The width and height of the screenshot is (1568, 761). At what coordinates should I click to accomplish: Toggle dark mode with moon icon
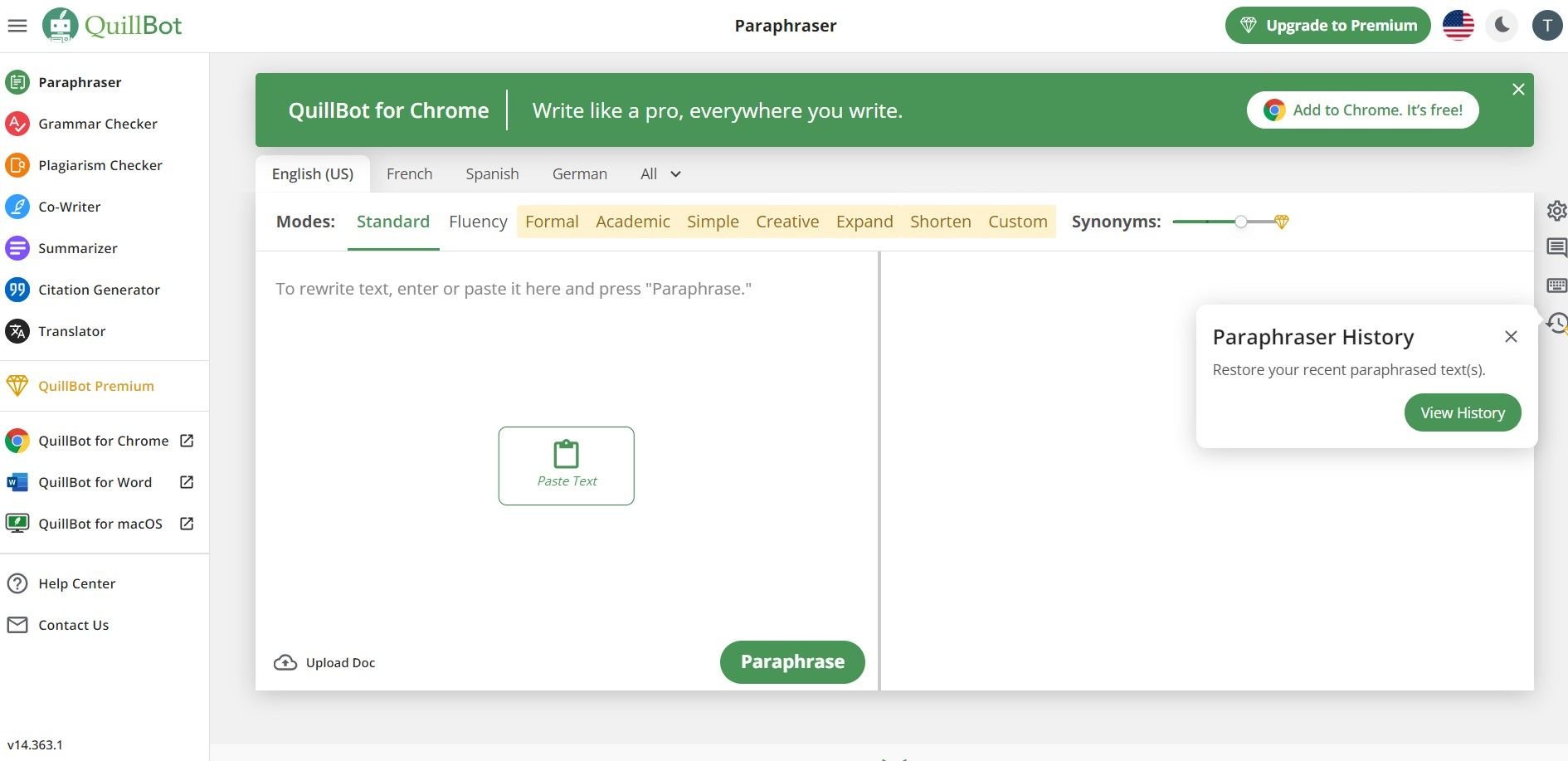click(1502, 26)
